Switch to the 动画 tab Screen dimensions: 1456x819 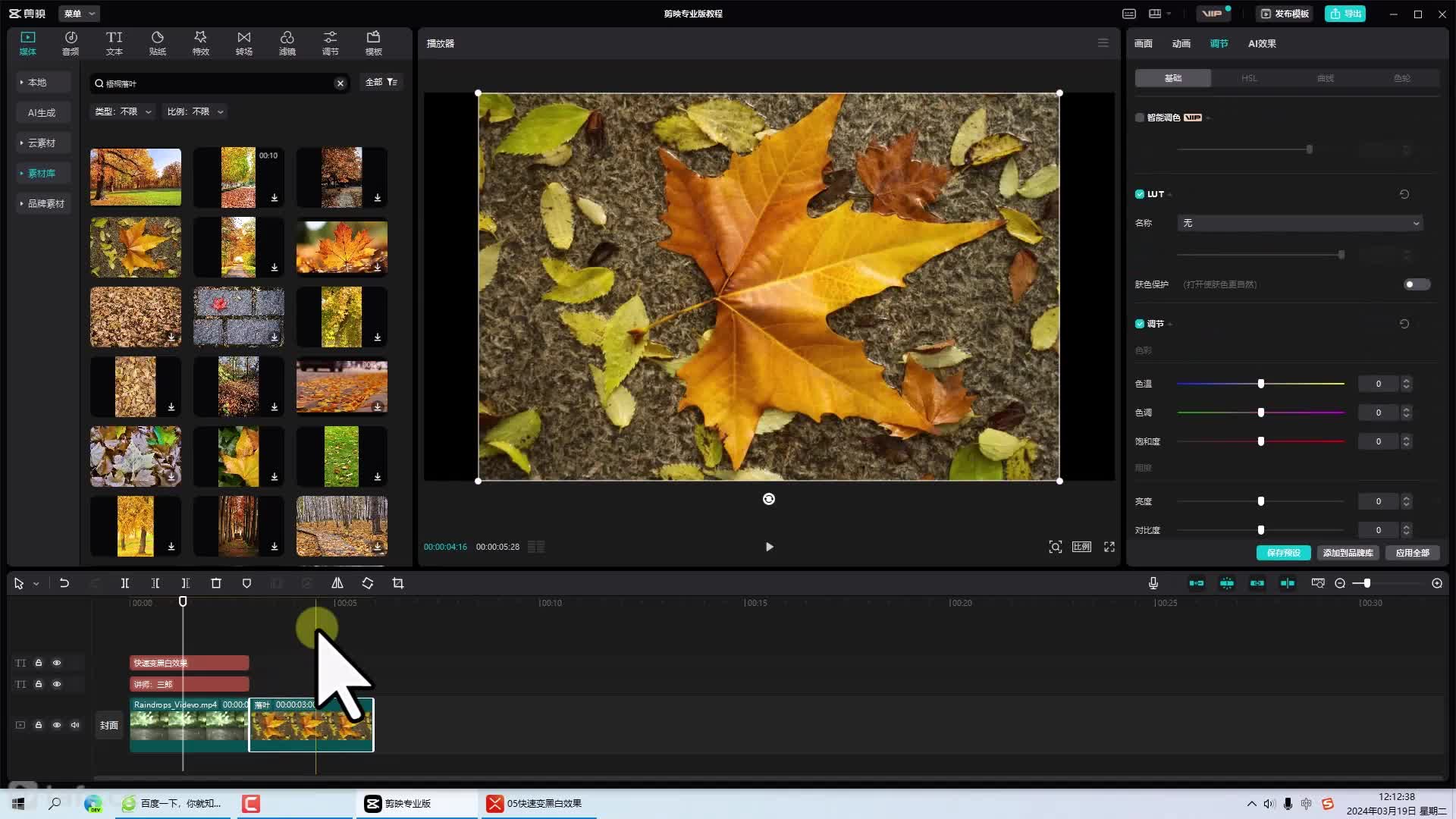(x=1181, y=43)
